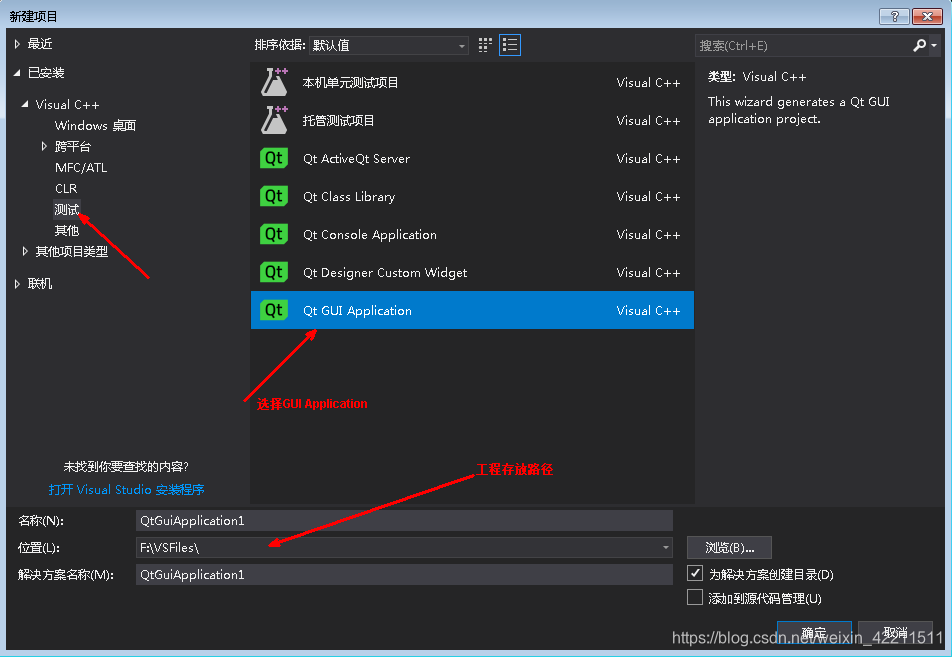Click 其他项目类型 label
Screen dimensions: 952x657
pyautogui.click(x=72, y=251)
